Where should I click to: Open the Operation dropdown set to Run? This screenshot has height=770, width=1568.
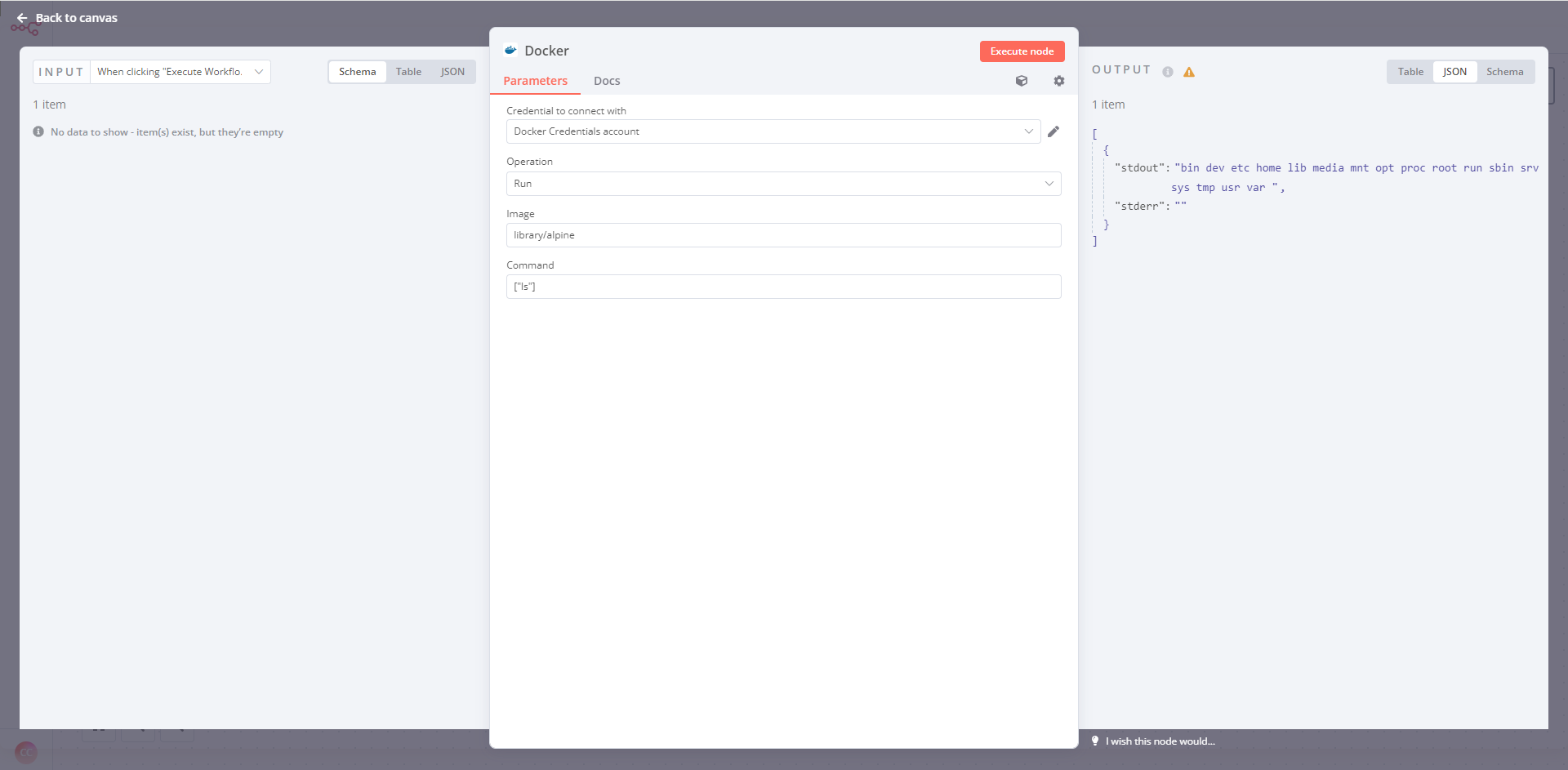click(x=784, y=184)
